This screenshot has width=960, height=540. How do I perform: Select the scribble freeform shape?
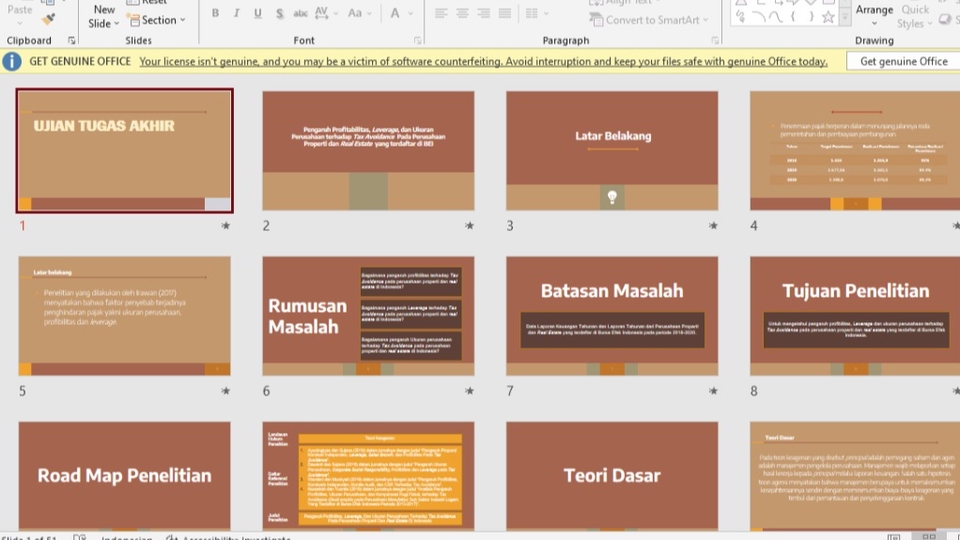pyautogui.click(x=741, y=17)
